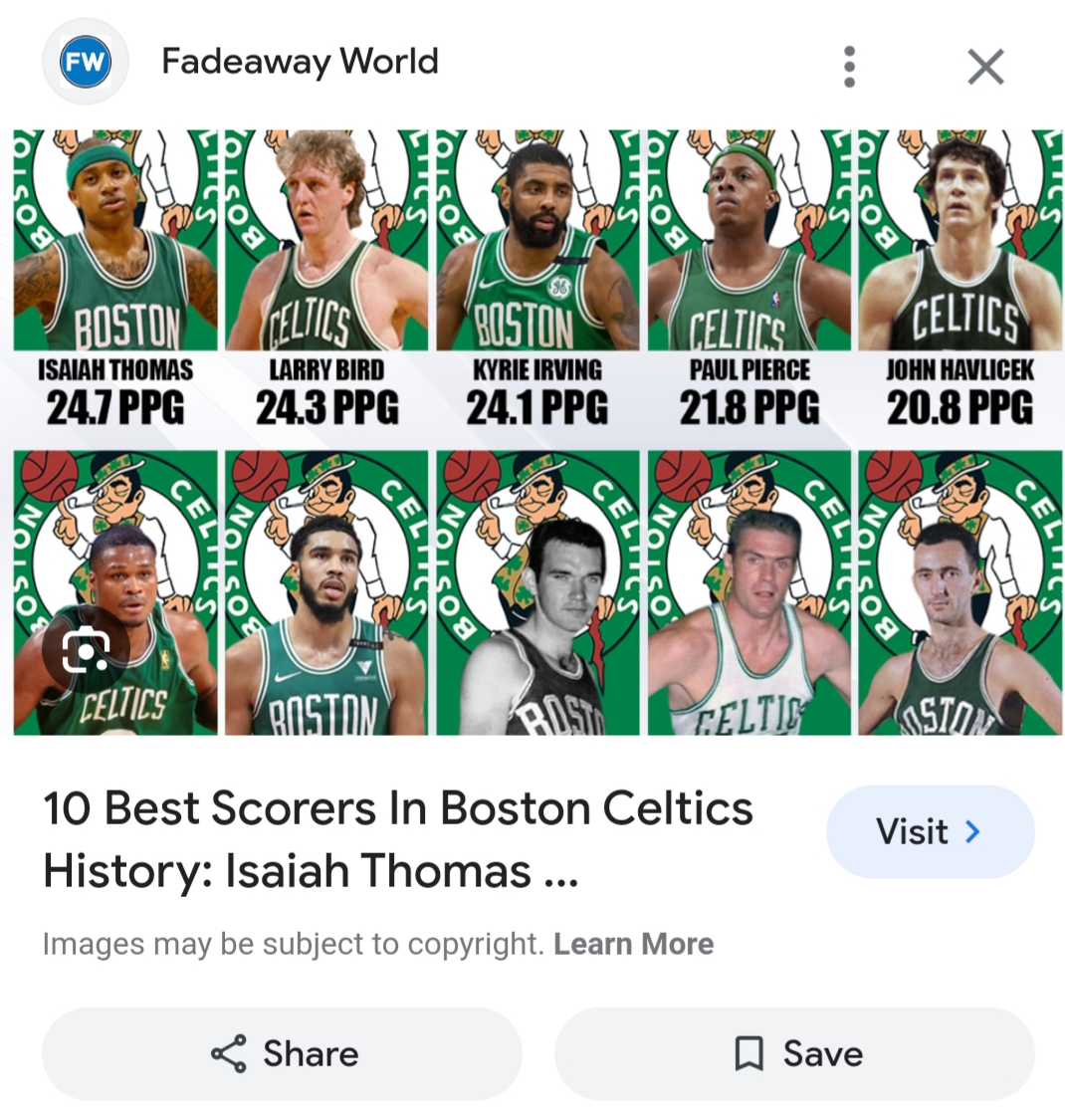Image resolution: width=1065 pixels, height=1120 pixels.
Task: Tap the Save button label
Action: pyautogui.click(x=823, y=1053)
